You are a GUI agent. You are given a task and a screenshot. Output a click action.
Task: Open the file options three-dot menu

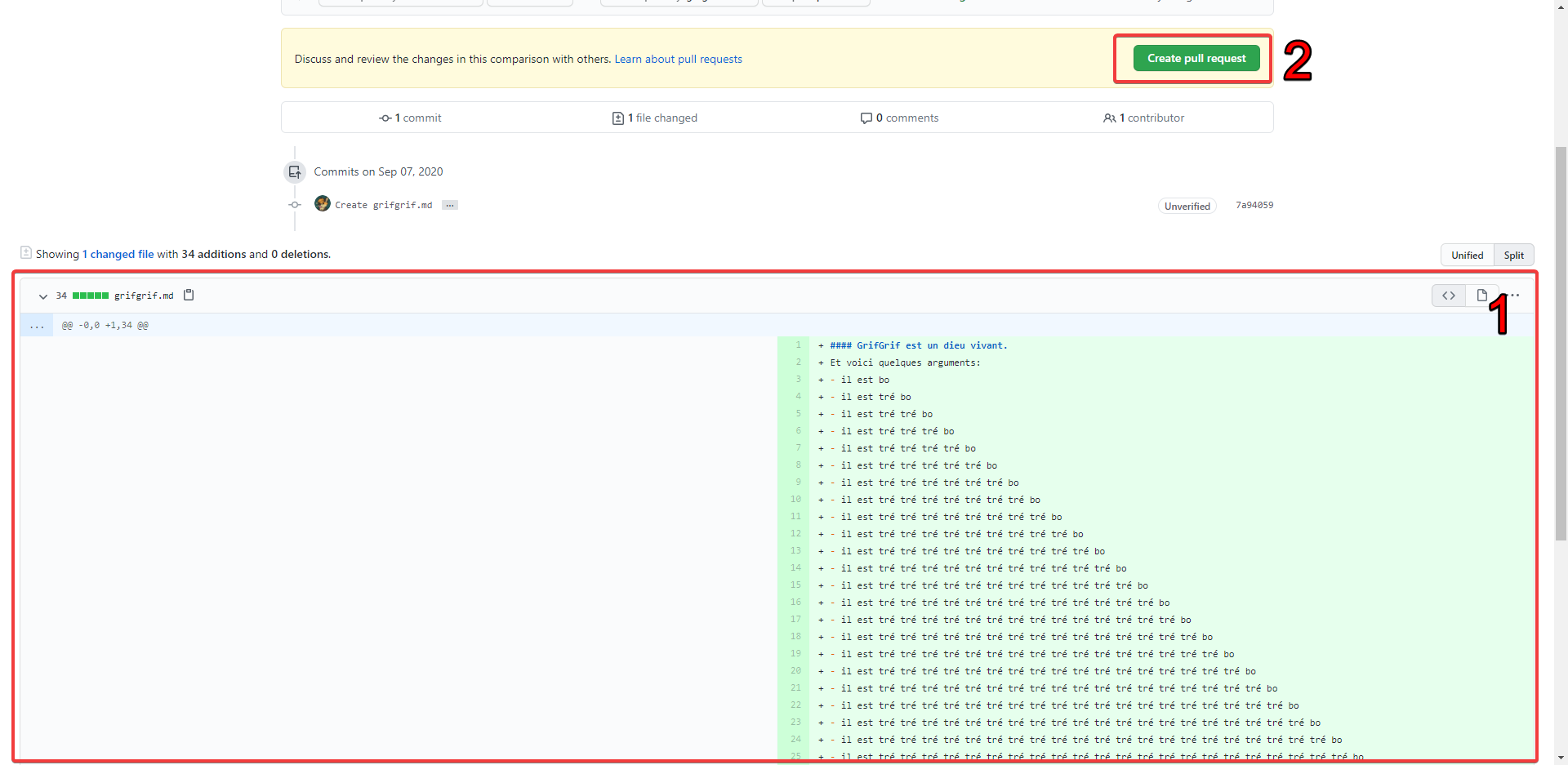[x=1515, y=296]
